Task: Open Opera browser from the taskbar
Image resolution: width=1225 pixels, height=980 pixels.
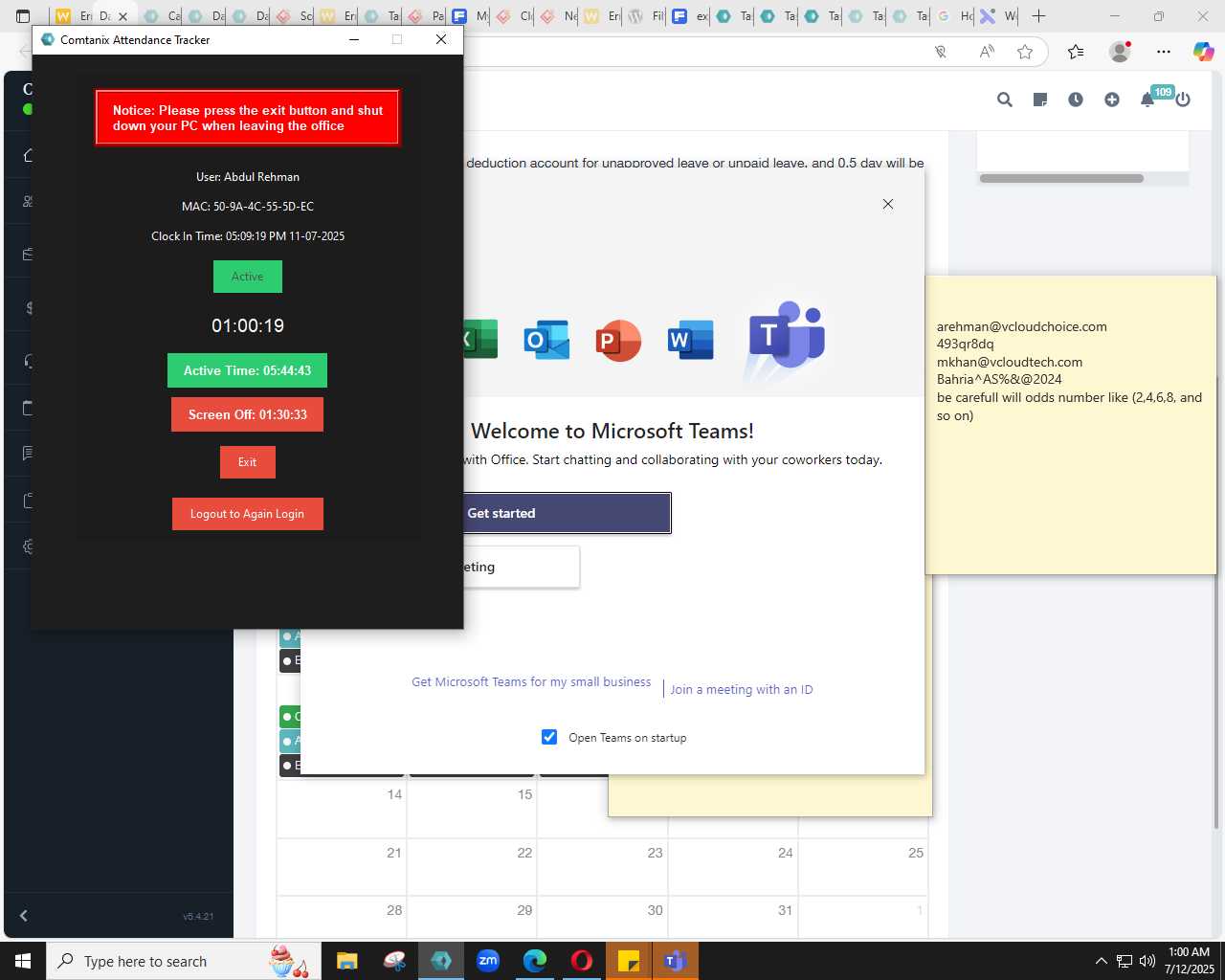Action: point(582,961)
